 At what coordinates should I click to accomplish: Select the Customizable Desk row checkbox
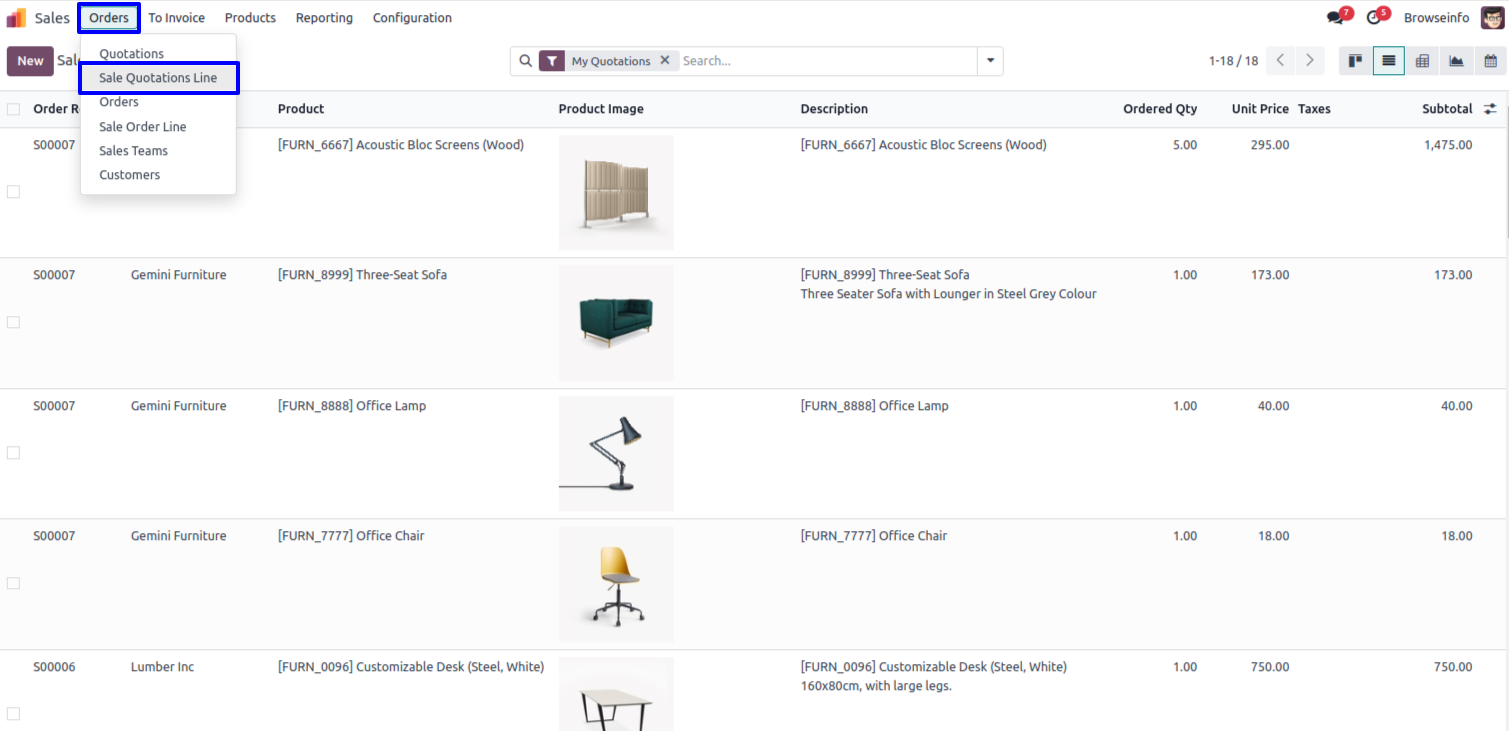pyautogui.click(x=13, y=714)
